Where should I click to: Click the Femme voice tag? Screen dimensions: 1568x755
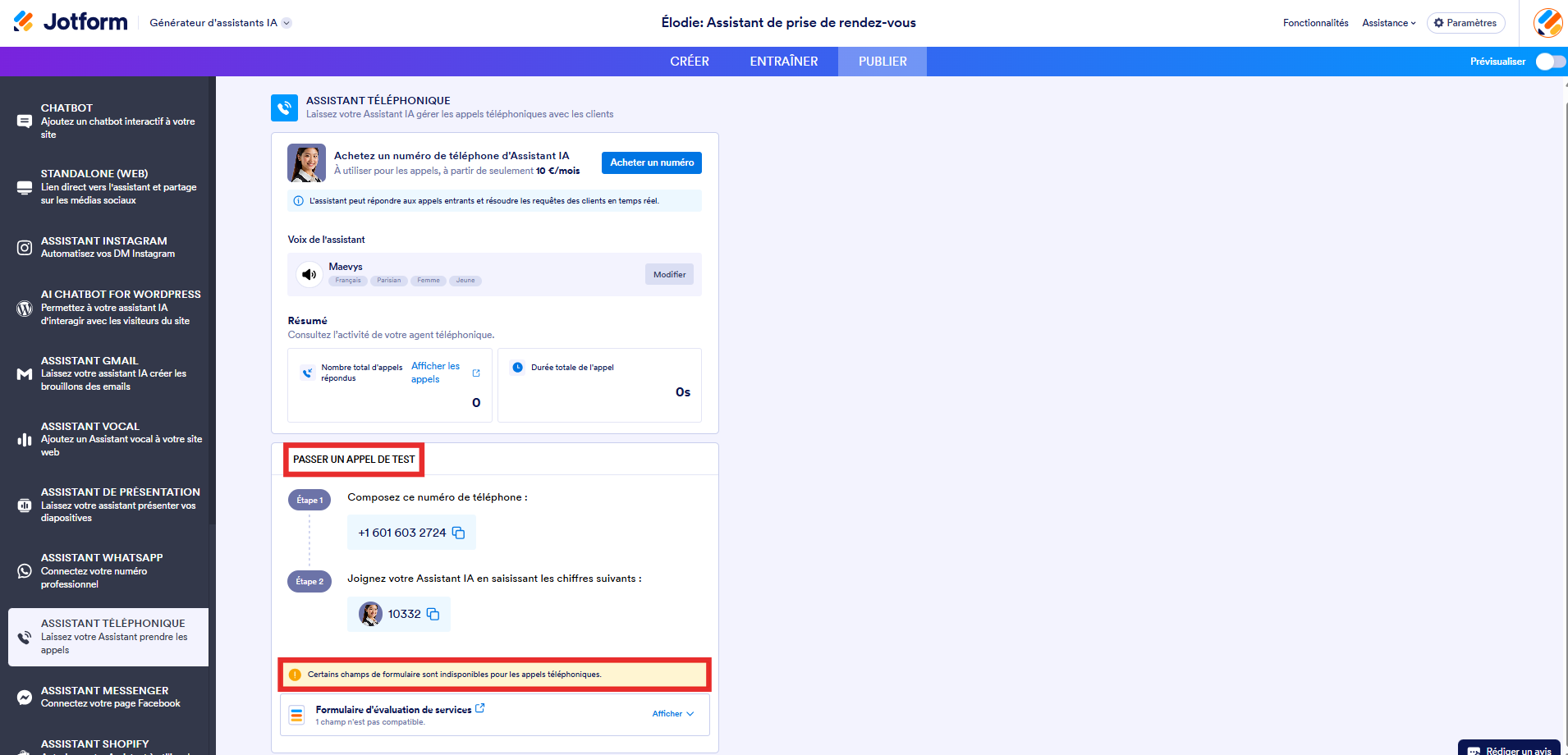[x=429, y=281]
